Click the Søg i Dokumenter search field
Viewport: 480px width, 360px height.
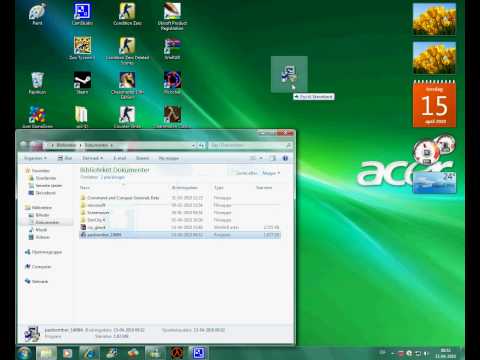251,145
